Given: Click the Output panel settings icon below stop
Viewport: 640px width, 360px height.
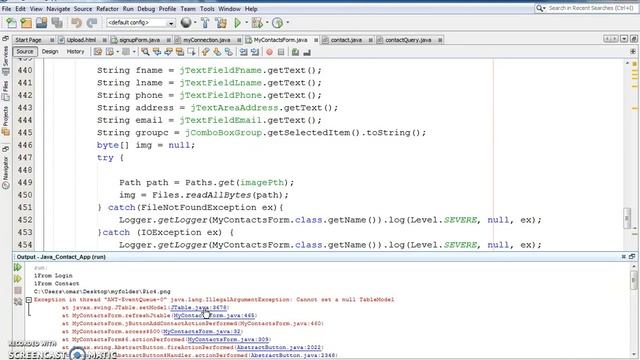Looking at the screenshot, I should coord(18,302).
